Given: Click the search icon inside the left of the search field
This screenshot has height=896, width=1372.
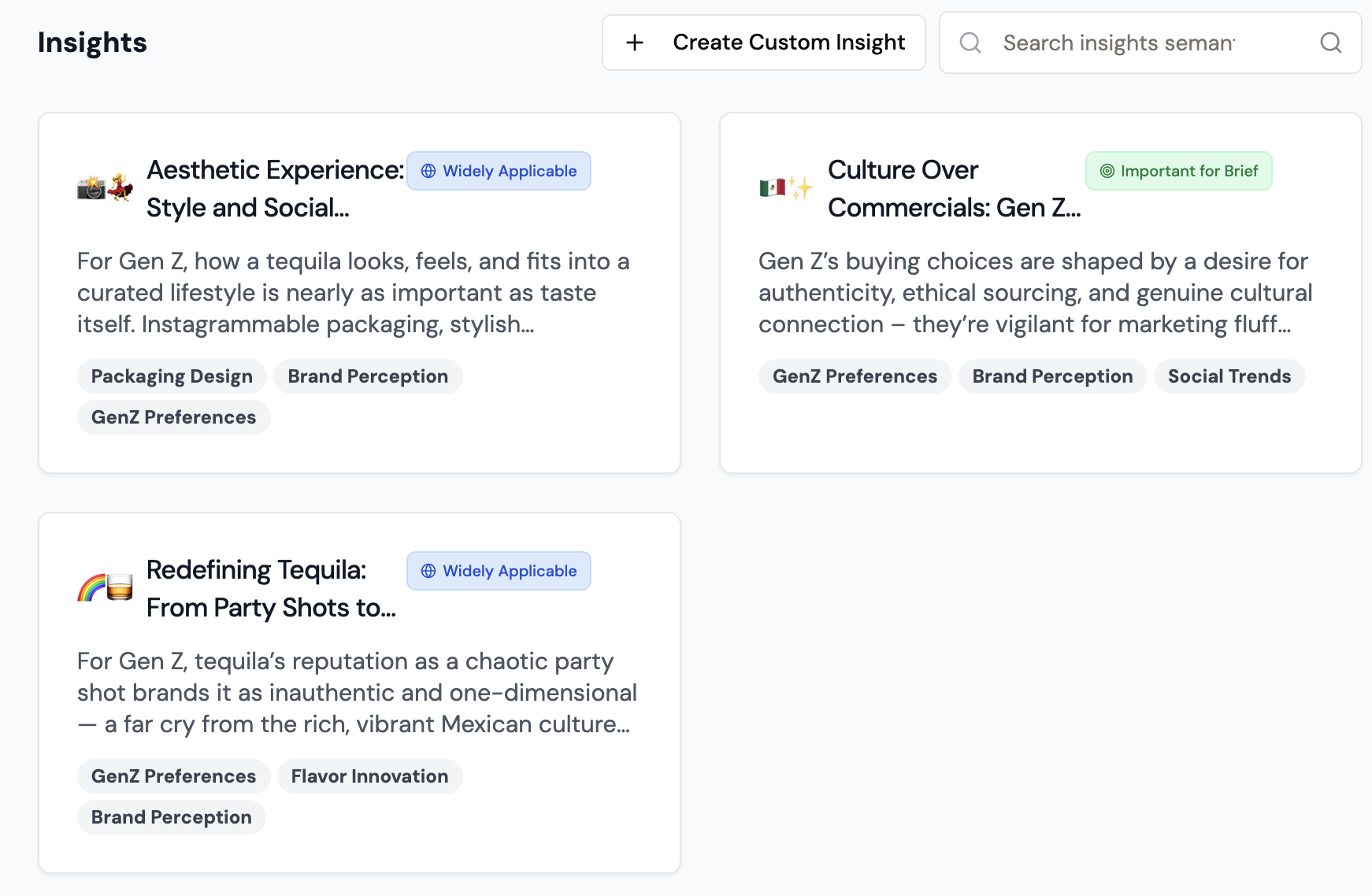Looking at the screenshot, I should click(x=970, y=43).
